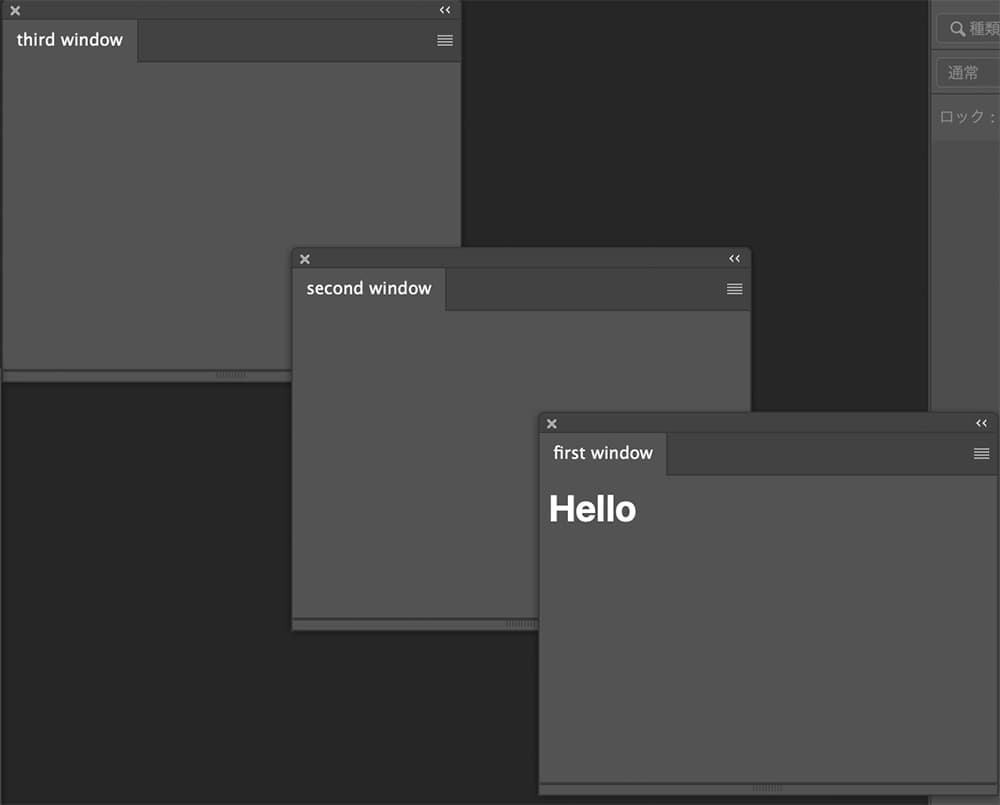Collapse the third window panel to icons

click(445, 10)
